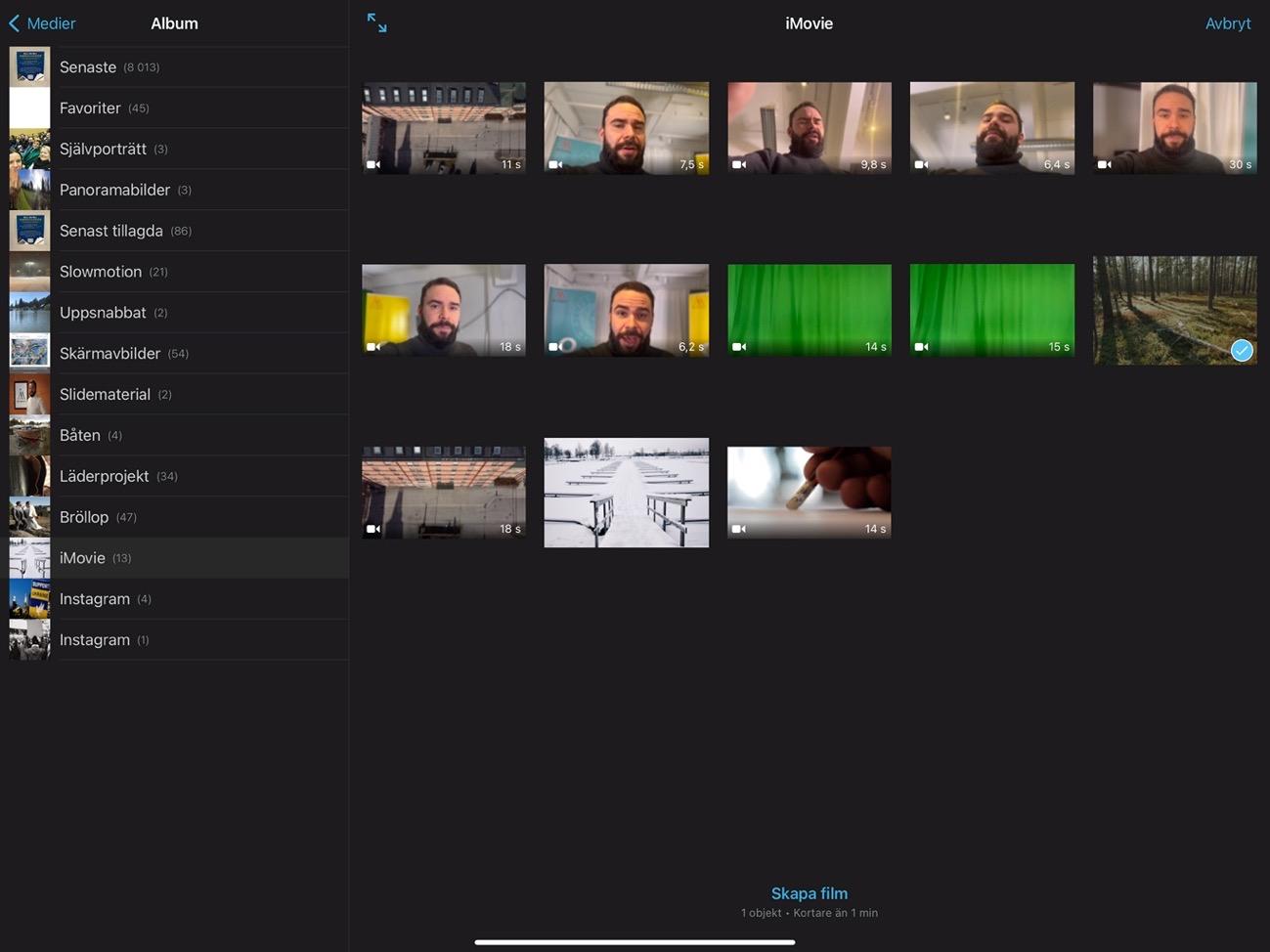
Task: Select the 18 s building video clip
Action: point(444,493)
